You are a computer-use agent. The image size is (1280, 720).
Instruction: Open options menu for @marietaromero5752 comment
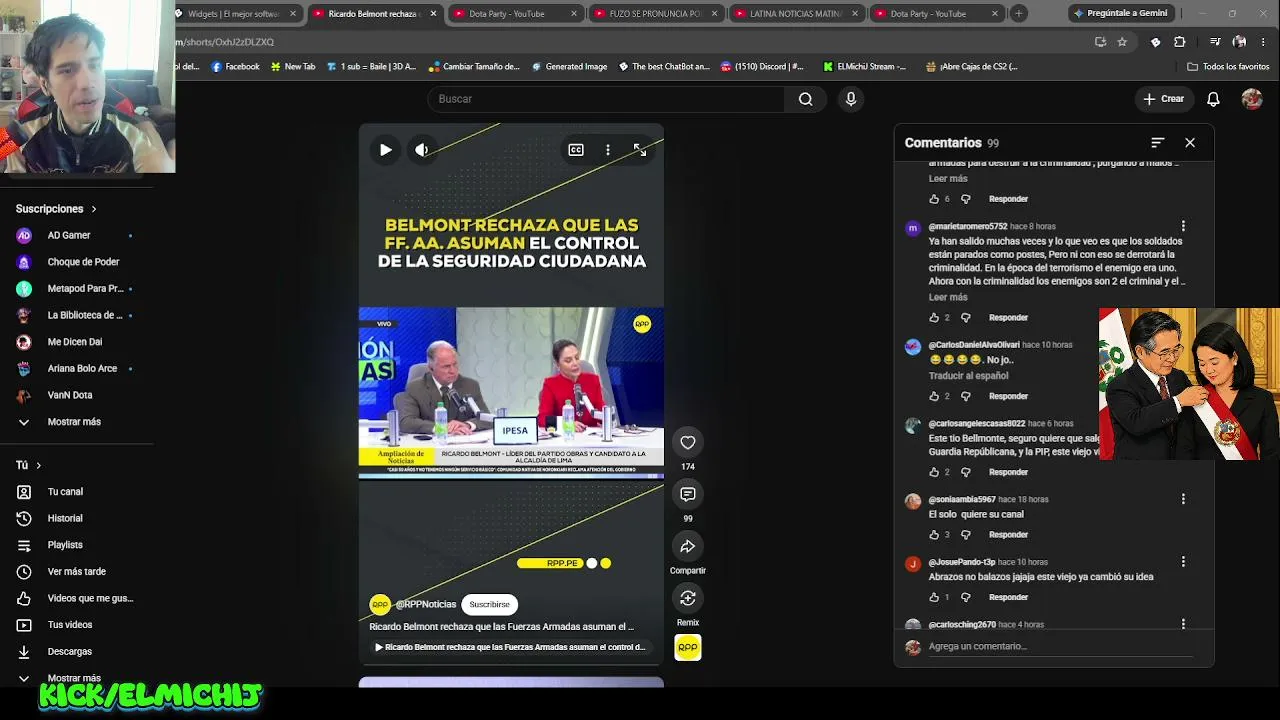[x=1183, y=226]
